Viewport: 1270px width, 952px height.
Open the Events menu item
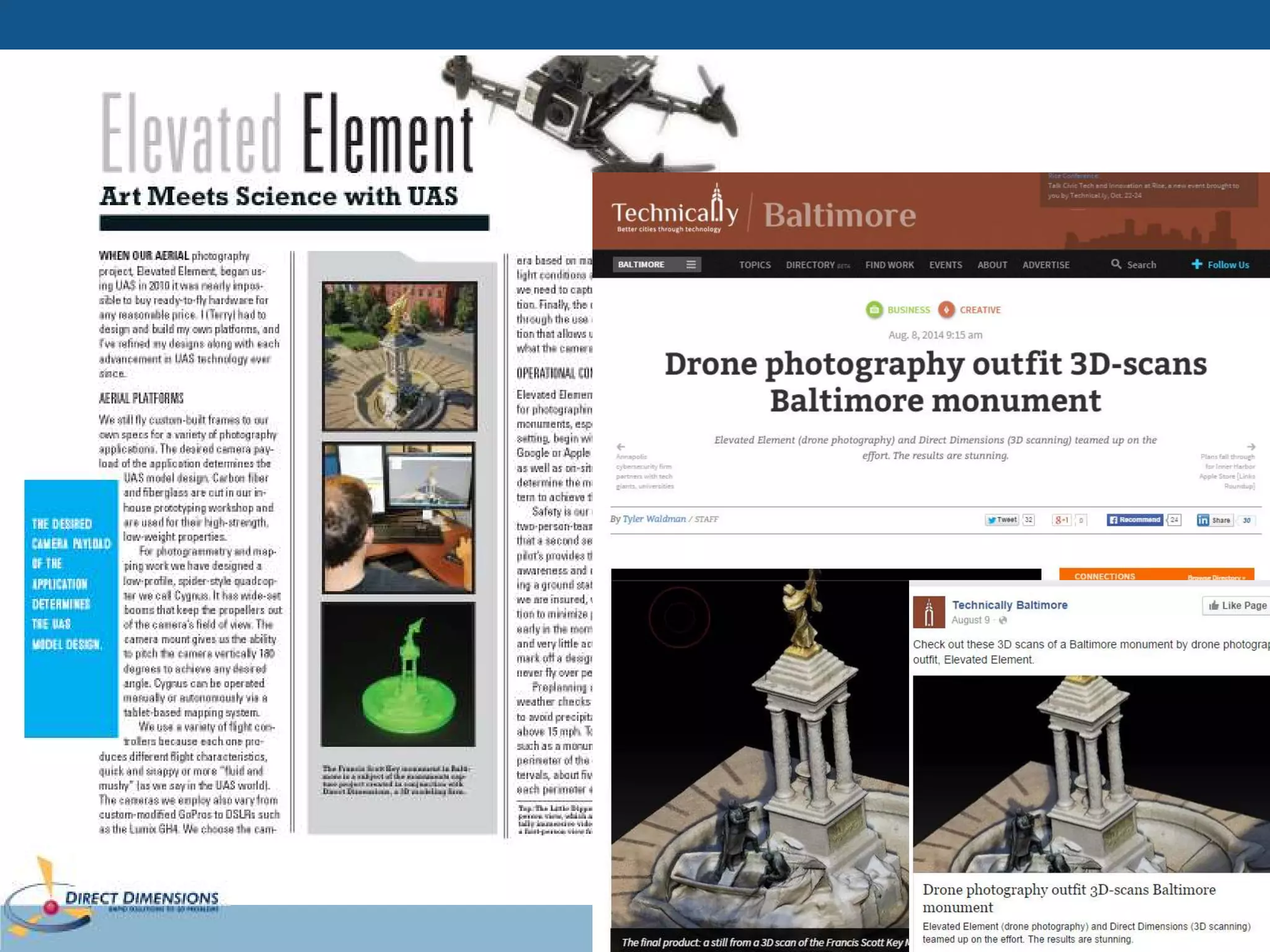945,265
